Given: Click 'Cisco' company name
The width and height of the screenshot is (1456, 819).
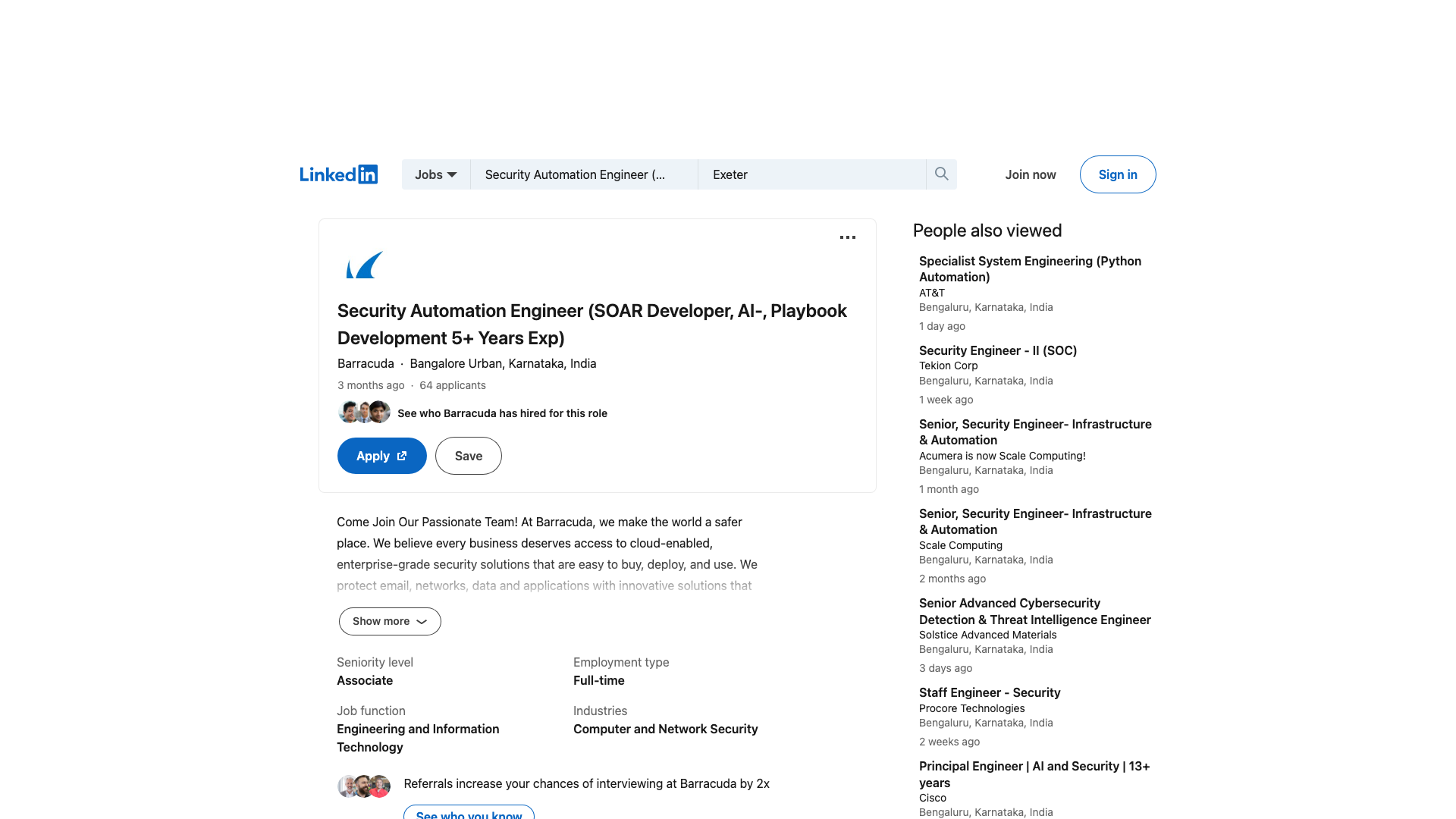Looking at the screenshot, I should click(x=933, y=798).
